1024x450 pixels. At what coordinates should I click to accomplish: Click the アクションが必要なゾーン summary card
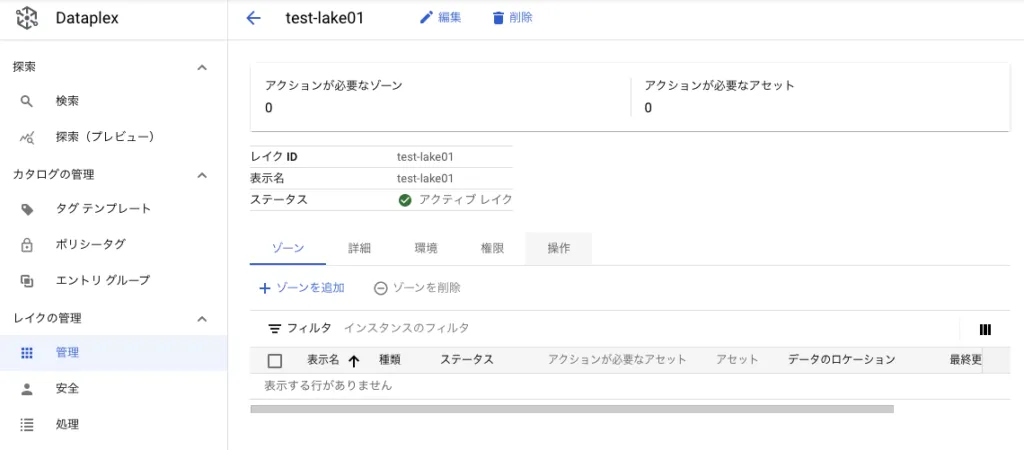click(441, 97)
